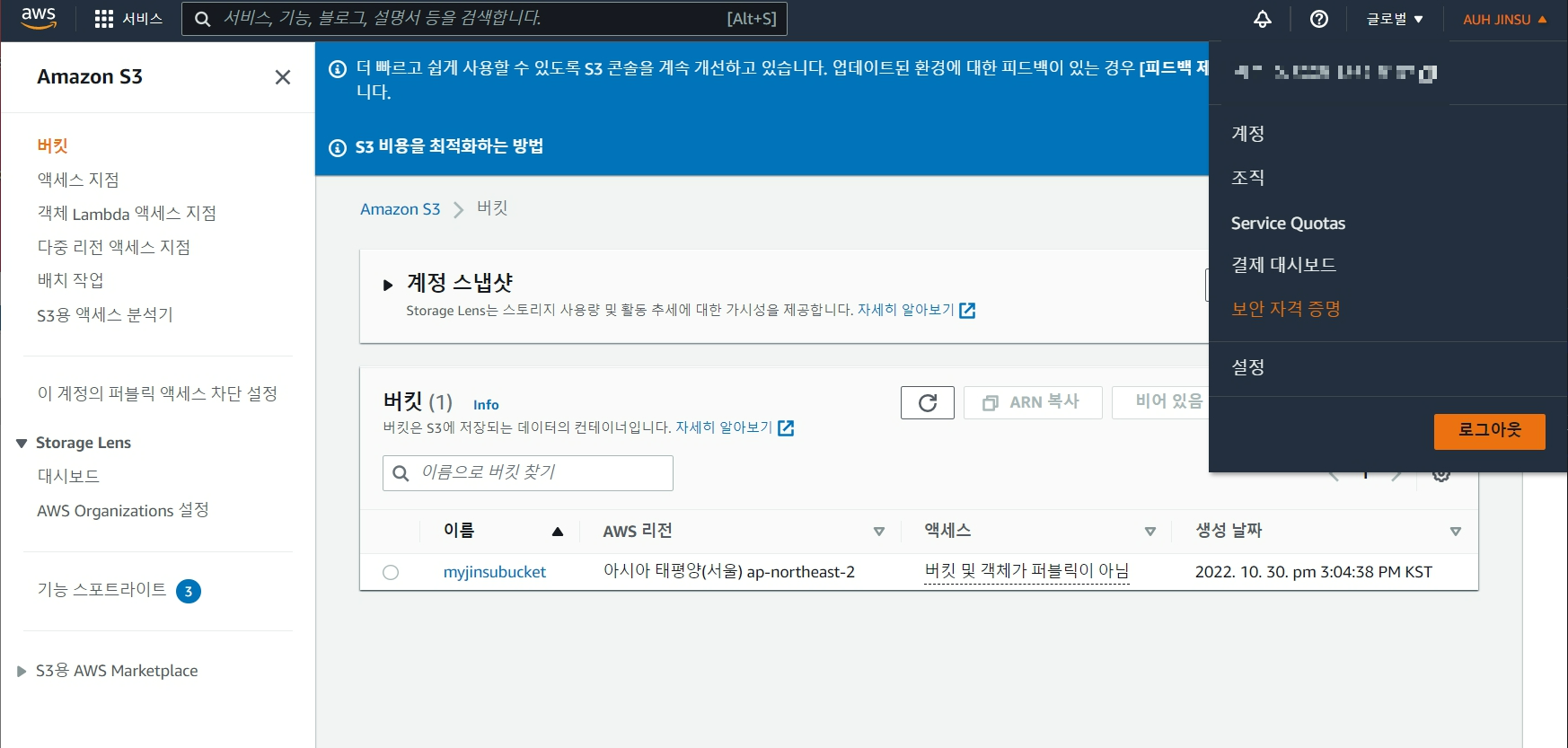Viewport: 1568px width, 748px height.
Task: Click the 비어 있음 button
Action: (x=1161, y=402)
